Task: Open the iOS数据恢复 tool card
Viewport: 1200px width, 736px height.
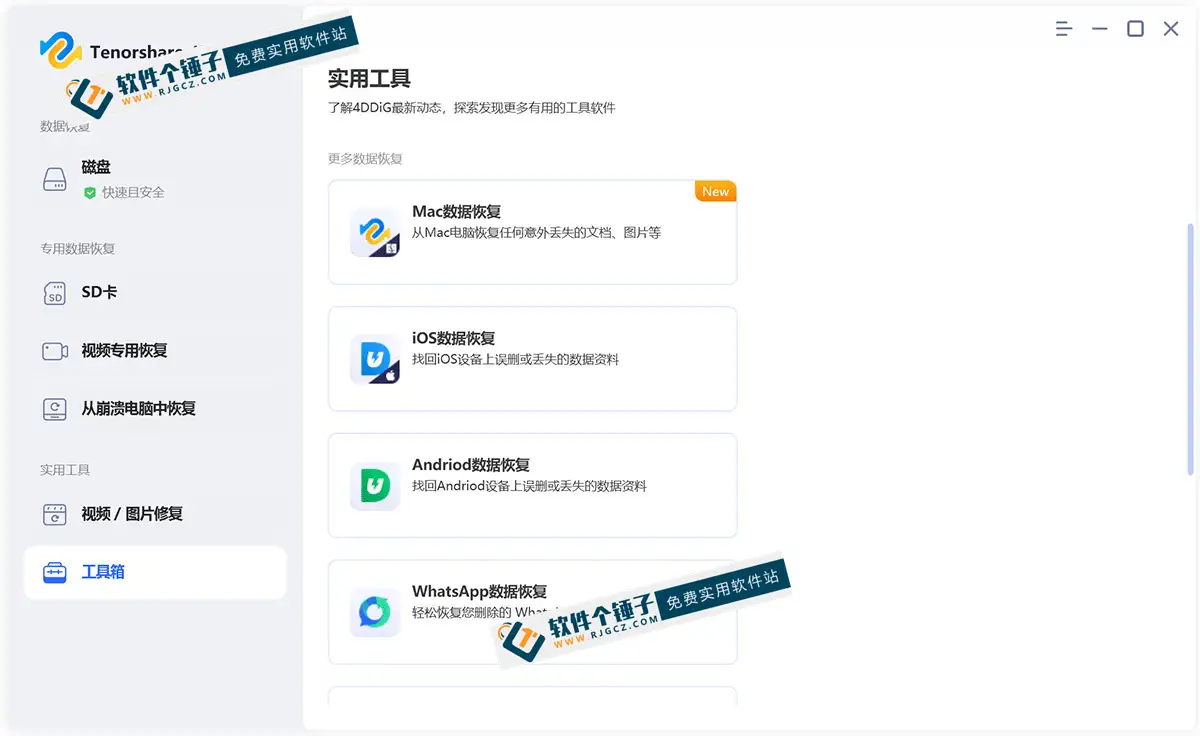Action: (x=532, y=358)
